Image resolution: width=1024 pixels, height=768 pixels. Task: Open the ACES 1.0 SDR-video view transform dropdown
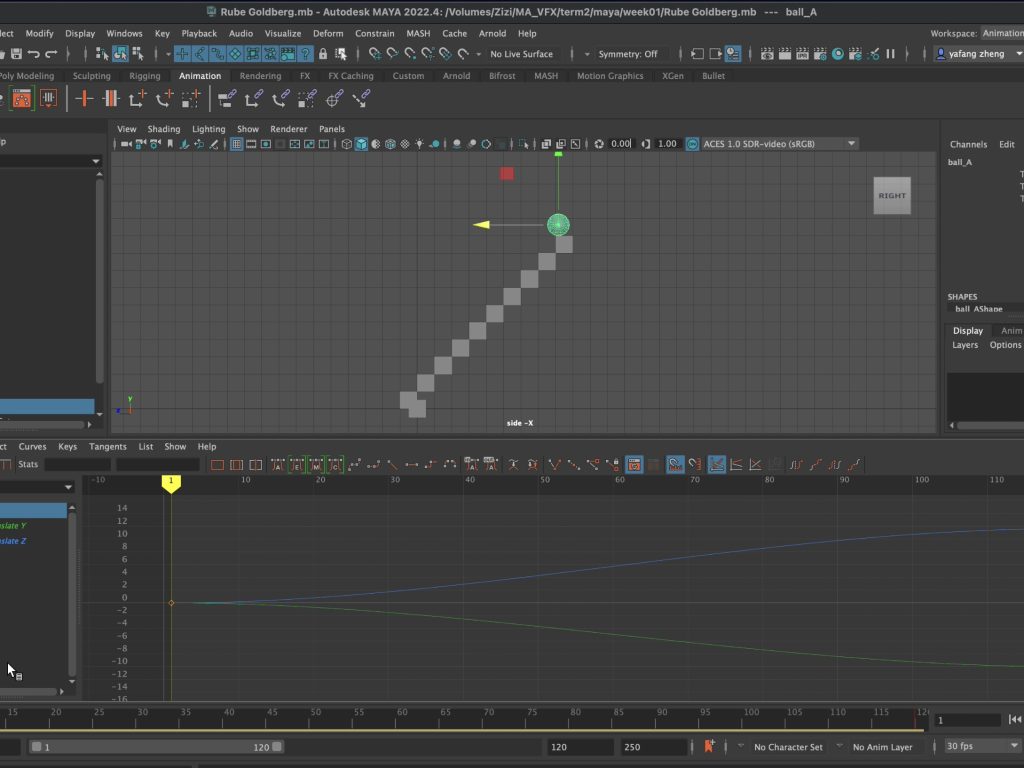coord(779,144)
